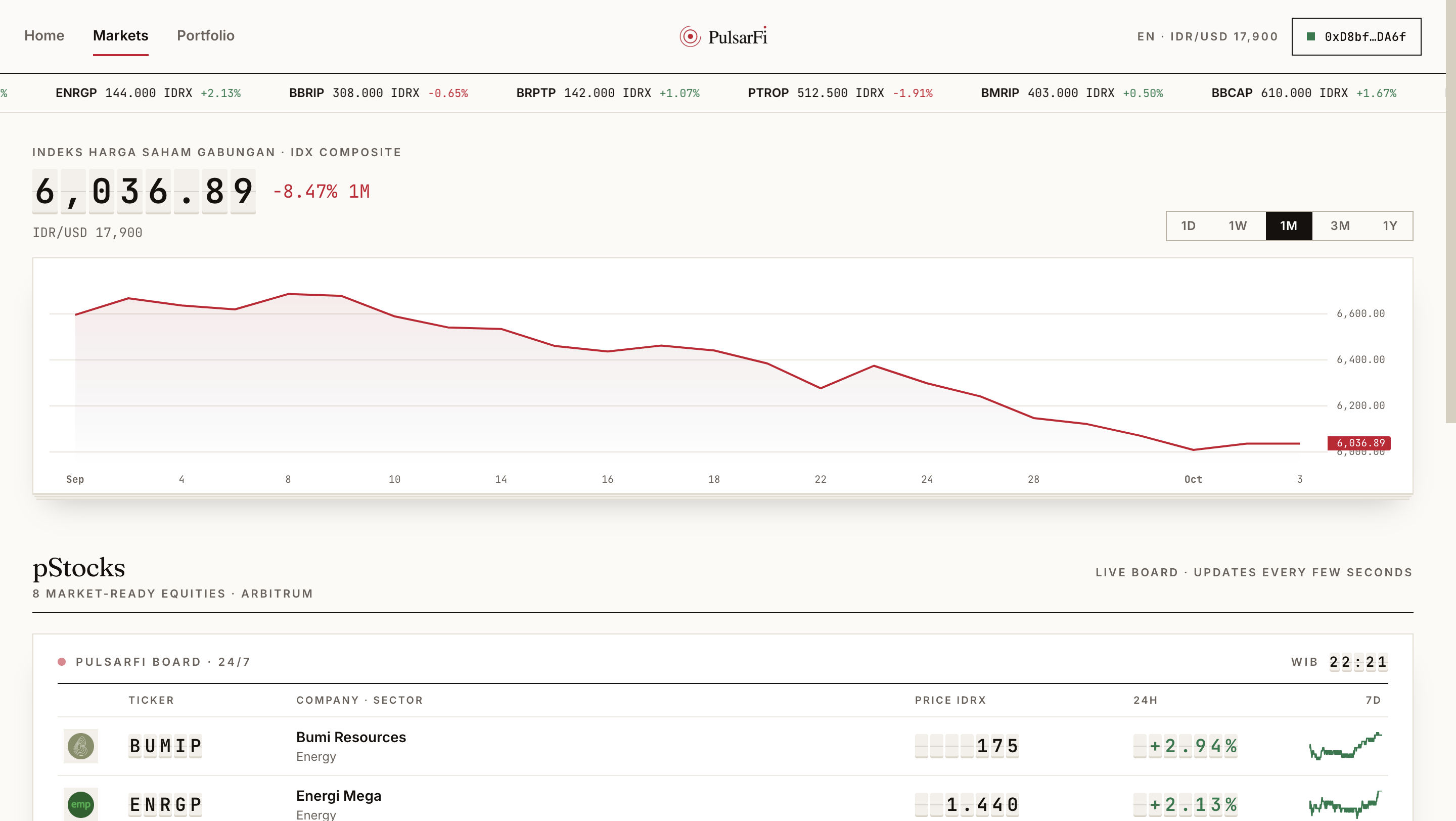Click the PTROP ticker tape entry

tap(840, 93)
